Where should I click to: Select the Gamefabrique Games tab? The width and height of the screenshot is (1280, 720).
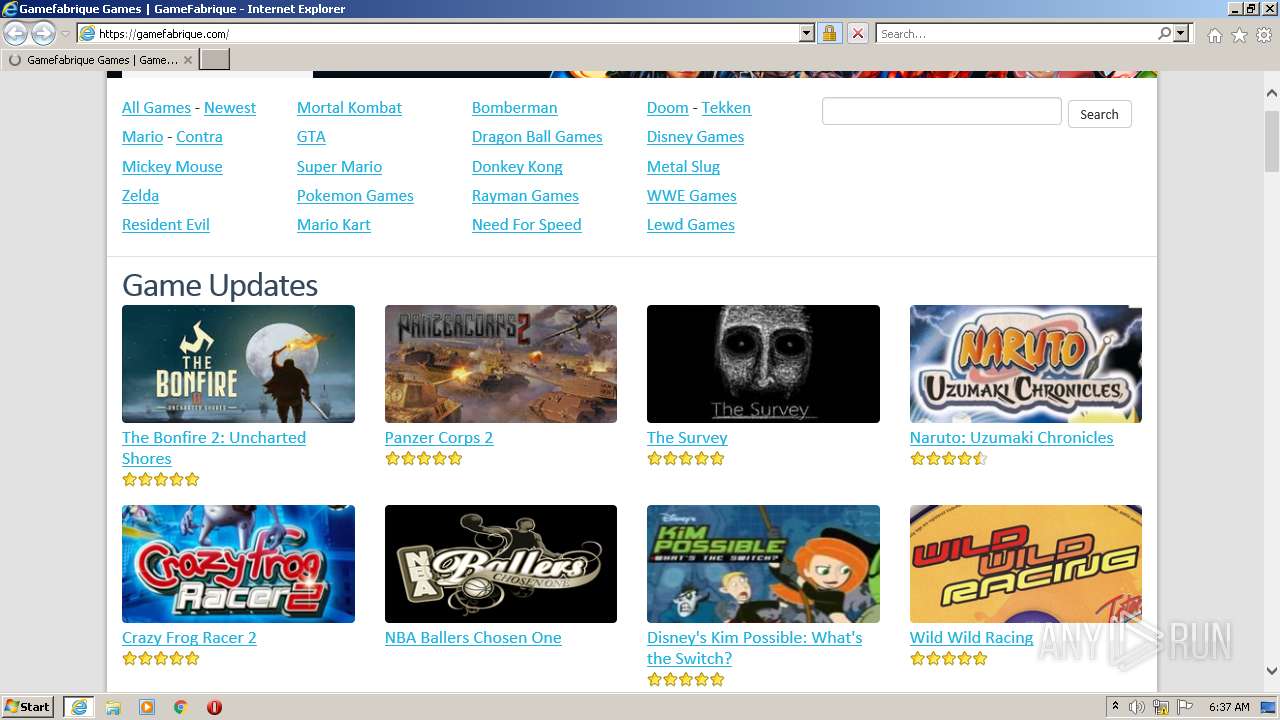click(x=100, y=60)
